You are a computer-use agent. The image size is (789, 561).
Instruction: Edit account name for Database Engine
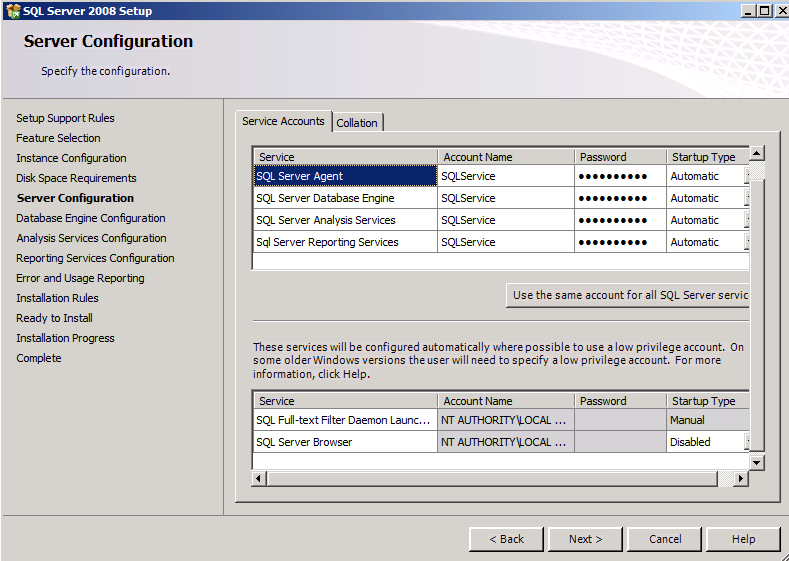tap(506, 198)
